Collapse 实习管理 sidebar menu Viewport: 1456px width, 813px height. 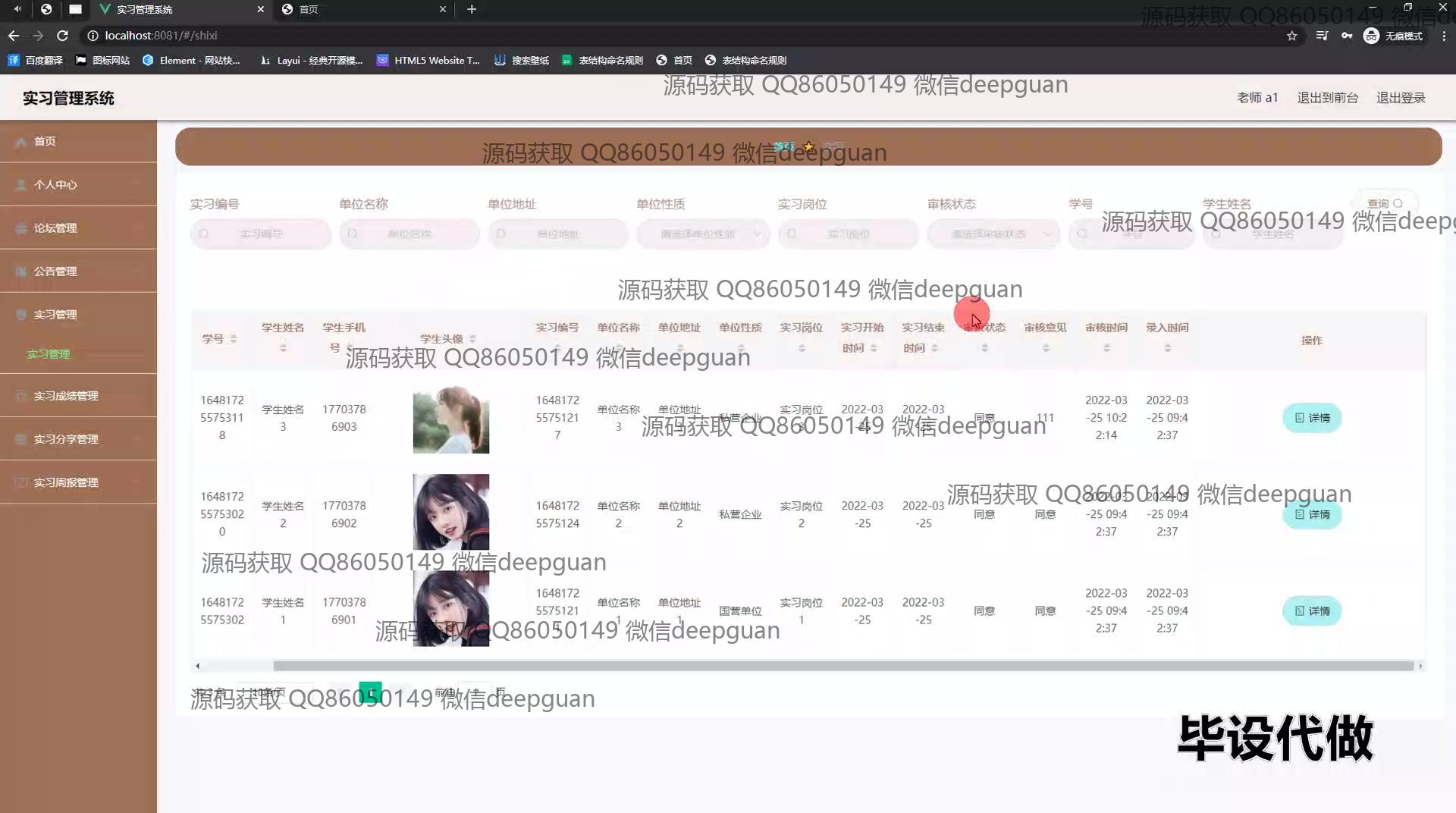78,314
